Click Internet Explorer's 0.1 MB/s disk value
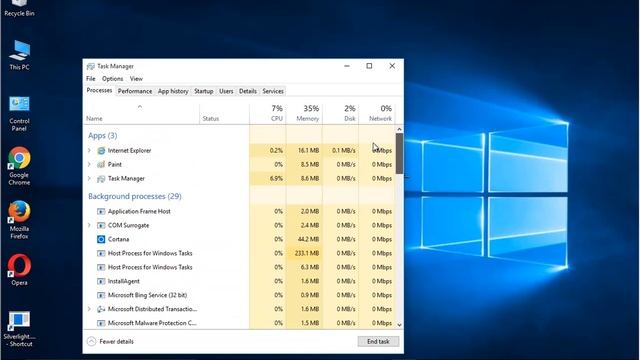 344,151
